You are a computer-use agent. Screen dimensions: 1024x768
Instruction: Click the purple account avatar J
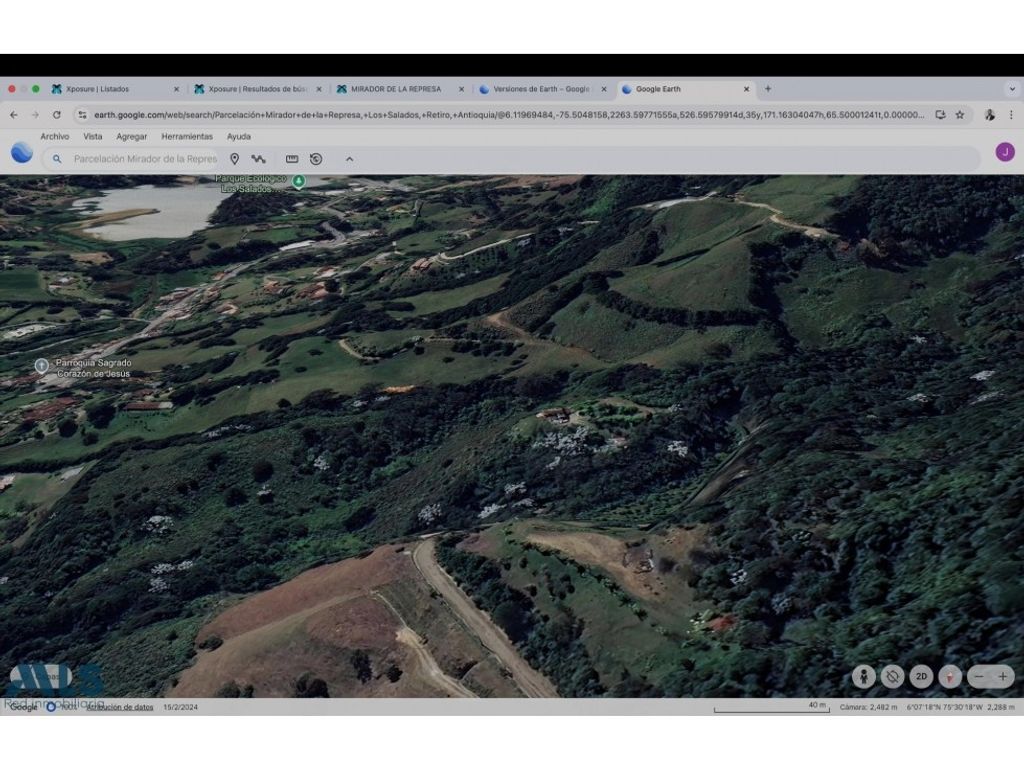pos(1005,152)
